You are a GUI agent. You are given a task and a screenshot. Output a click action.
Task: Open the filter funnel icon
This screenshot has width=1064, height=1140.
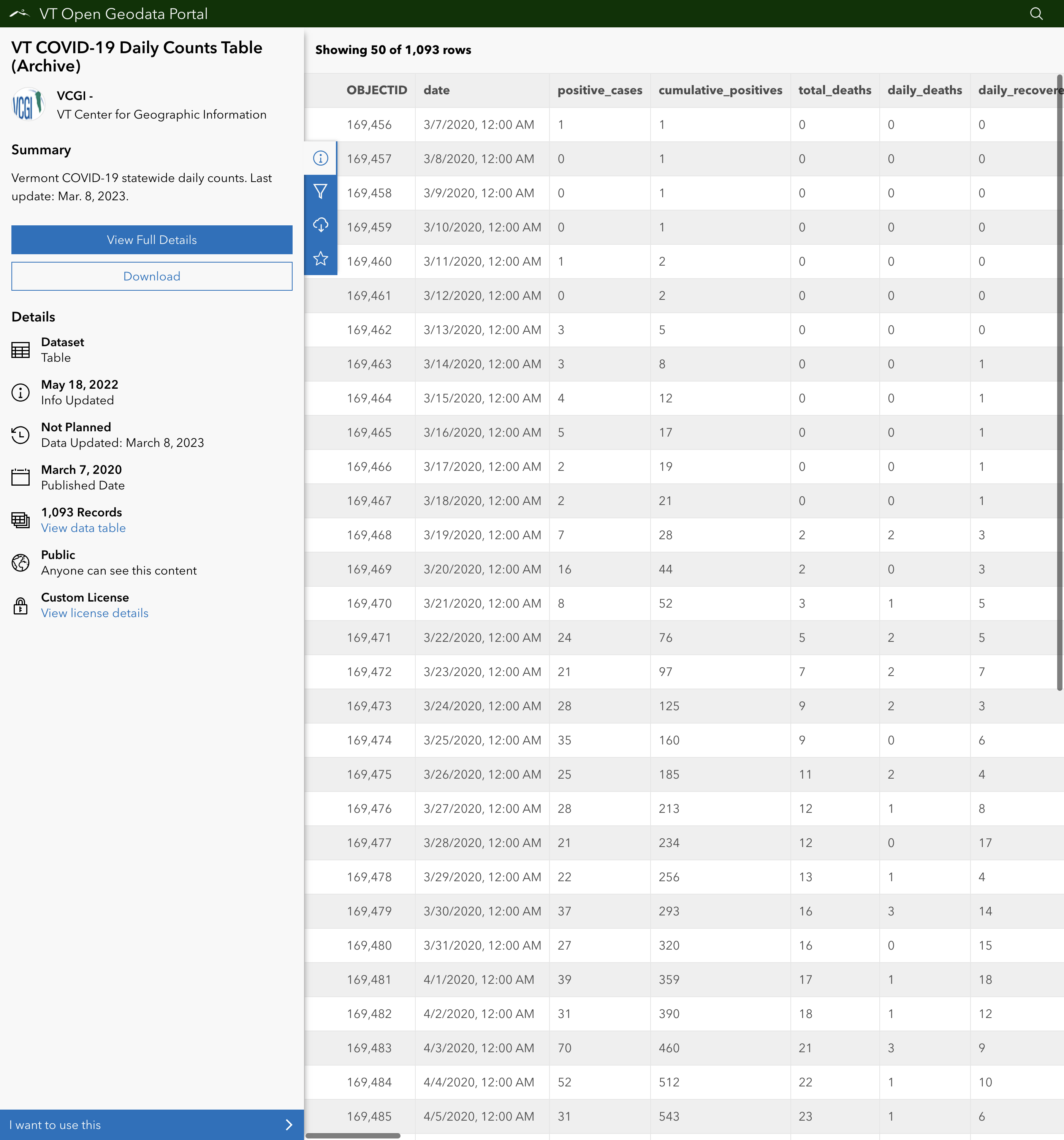(x=321, y=192)
